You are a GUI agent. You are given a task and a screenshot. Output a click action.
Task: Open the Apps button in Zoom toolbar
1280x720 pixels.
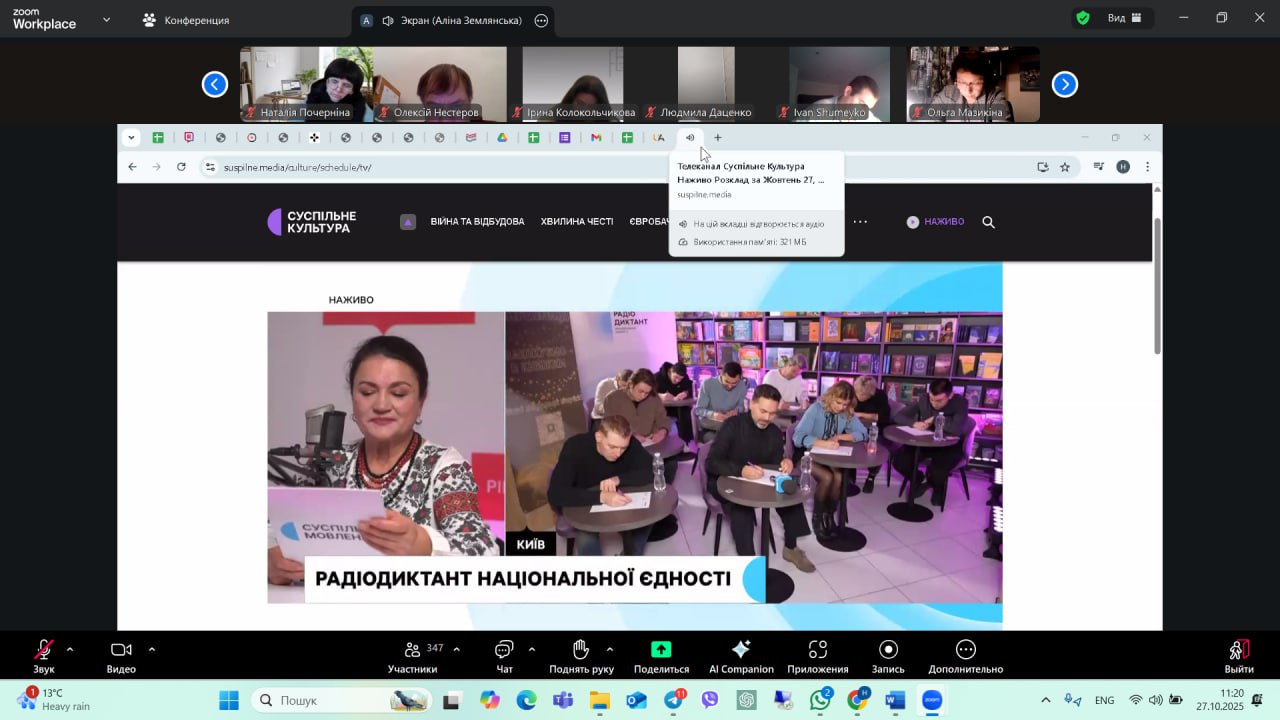[818, 650]
